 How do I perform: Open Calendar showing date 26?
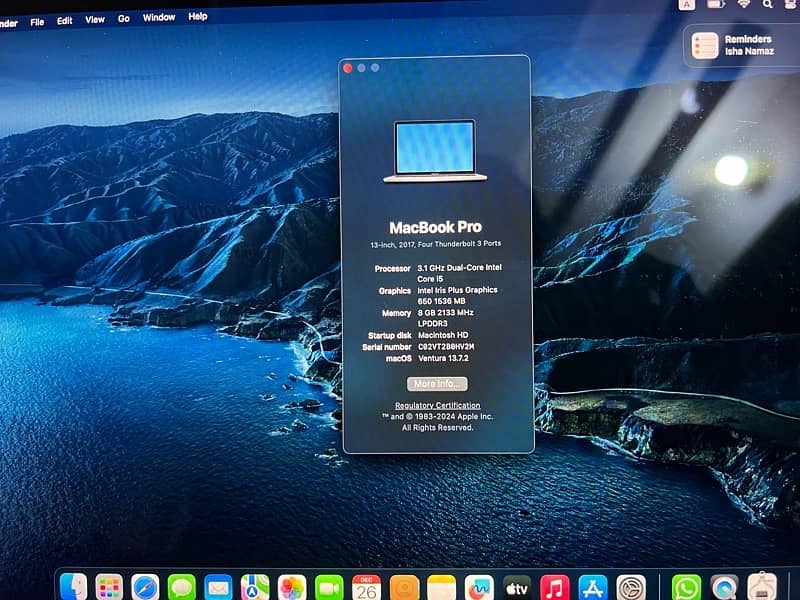pos(366,587)
